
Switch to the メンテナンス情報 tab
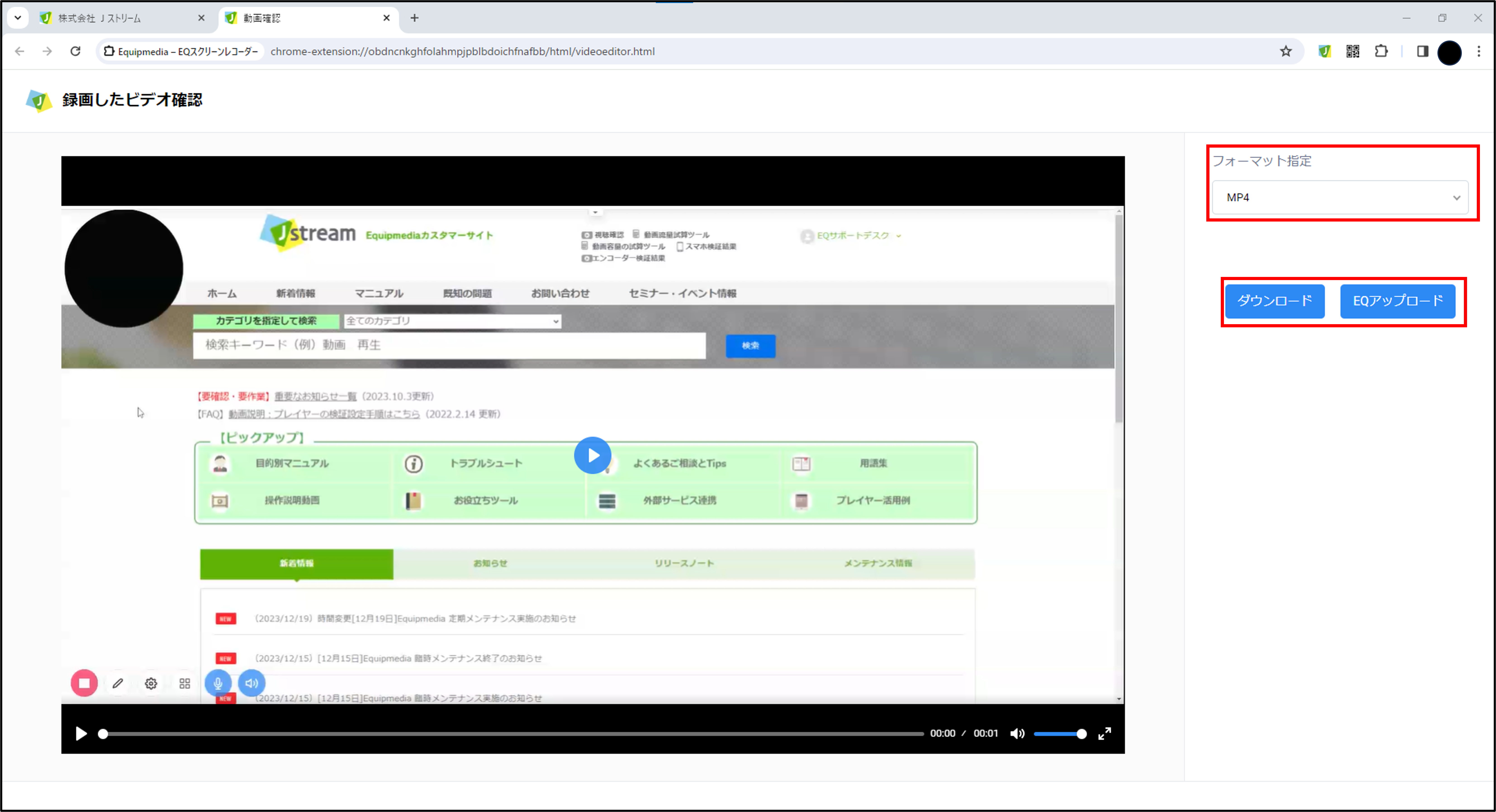[x=878, y=564]
